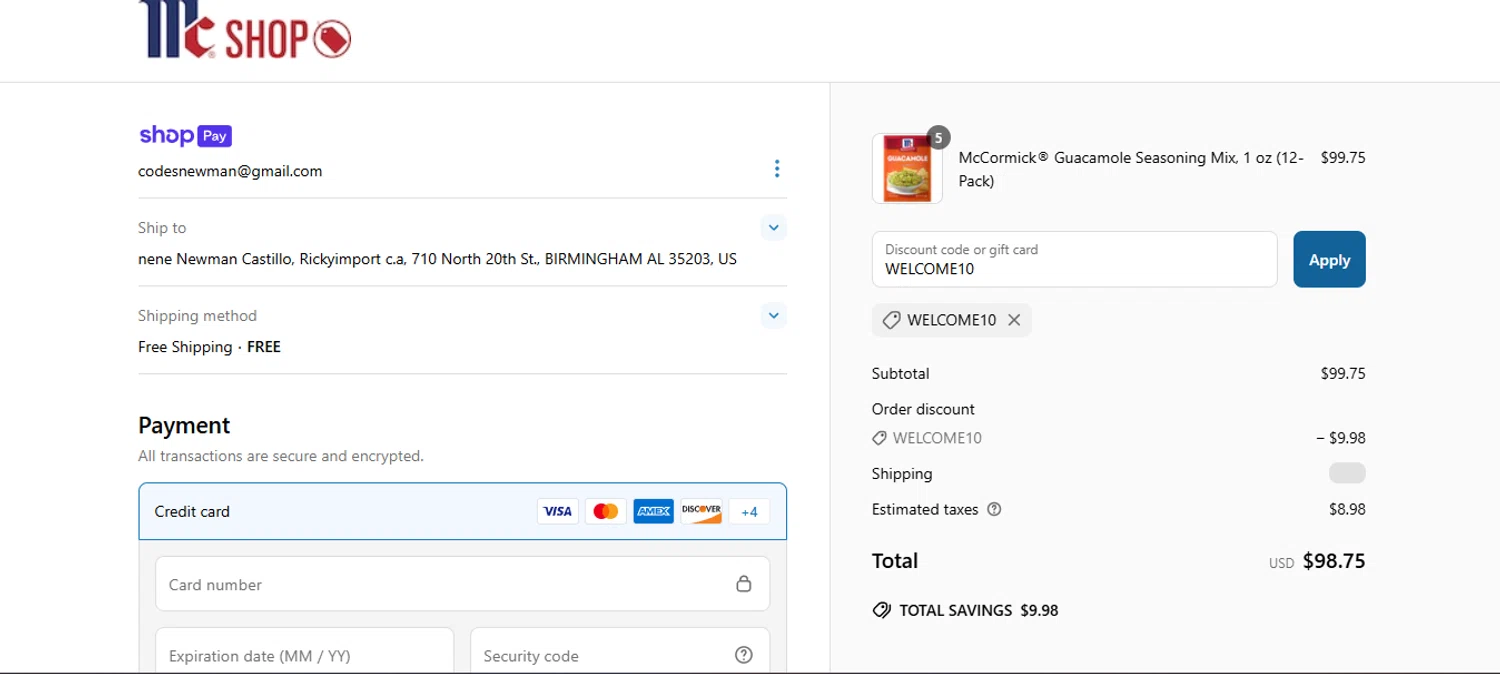Click the Mastercard icon
Image resolution: width=1500 pixels, height=674 pixels.
[605, 511]
